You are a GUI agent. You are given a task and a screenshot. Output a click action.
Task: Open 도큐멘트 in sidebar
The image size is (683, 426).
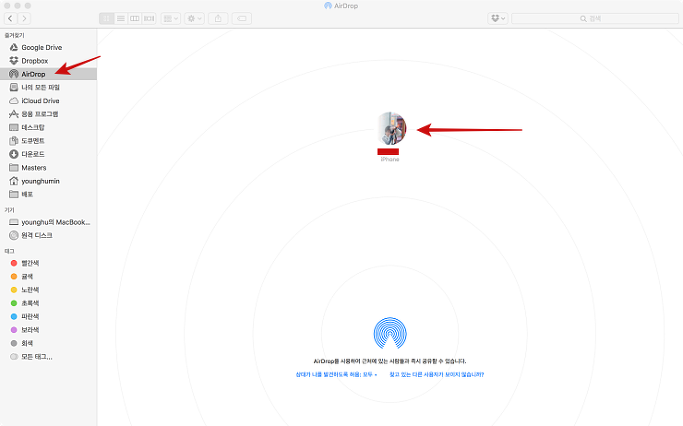tap(48, 141)
